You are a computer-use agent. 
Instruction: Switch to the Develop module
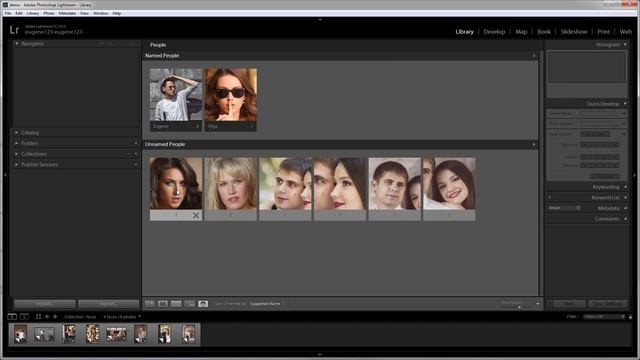494,32
